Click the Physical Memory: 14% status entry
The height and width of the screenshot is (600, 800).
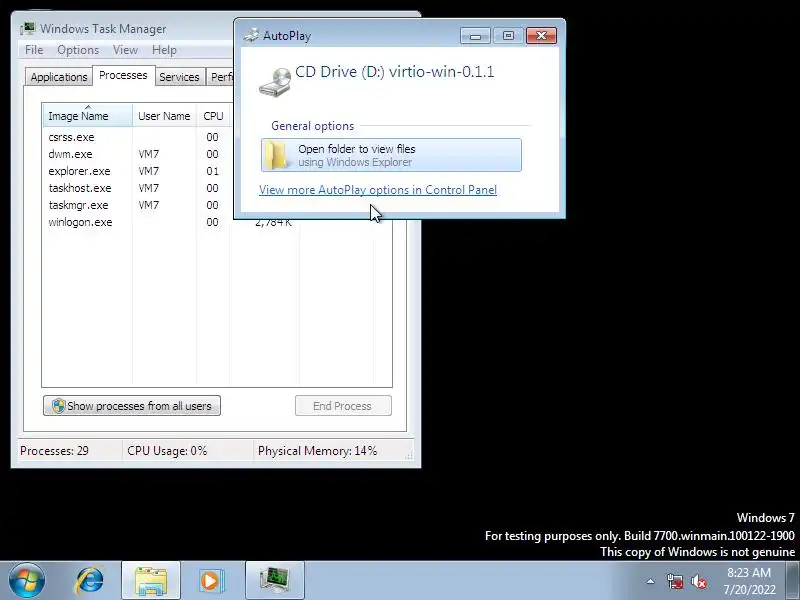330,451
